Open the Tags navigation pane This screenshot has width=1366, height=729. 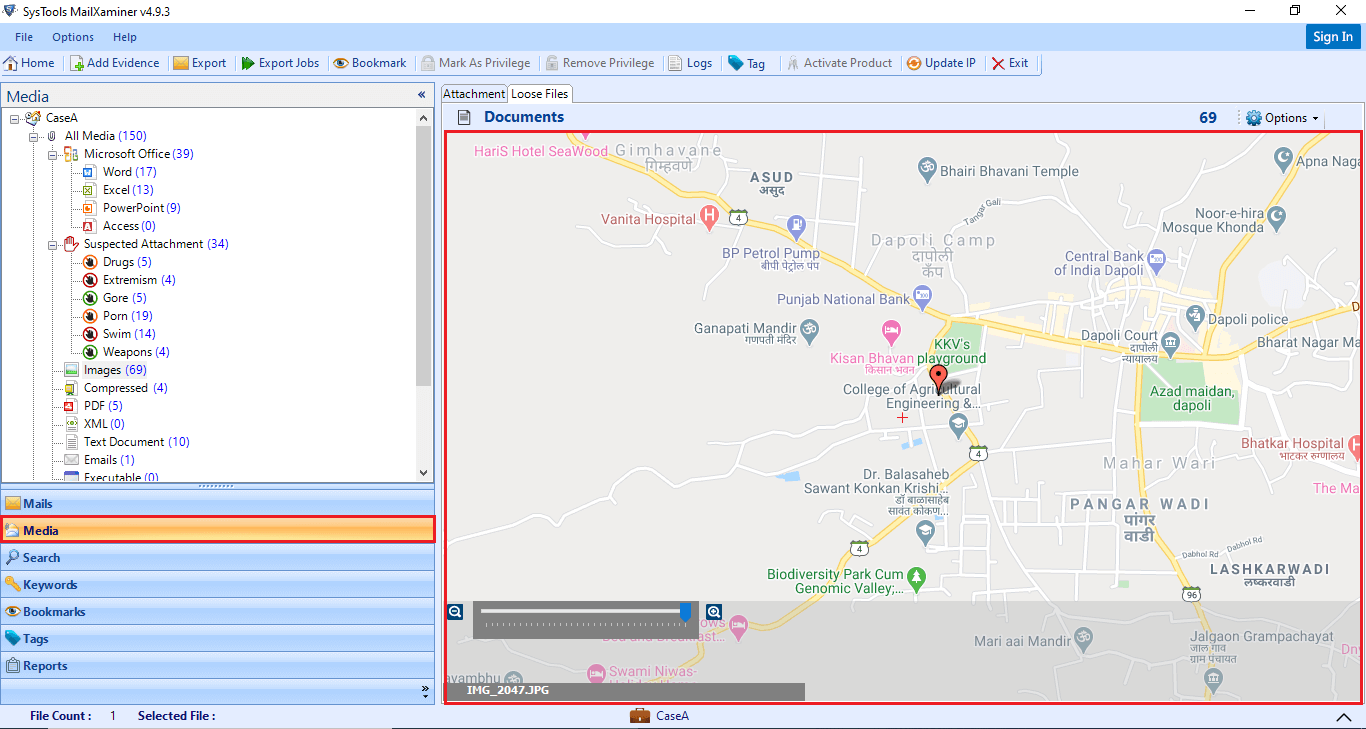218,639
